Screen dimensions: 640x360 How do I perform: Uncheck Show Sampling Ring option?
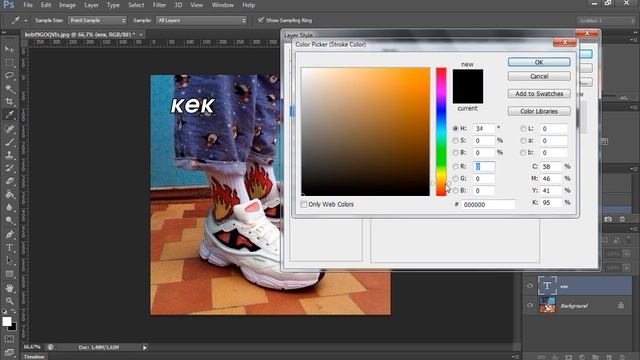pos(260,20)
